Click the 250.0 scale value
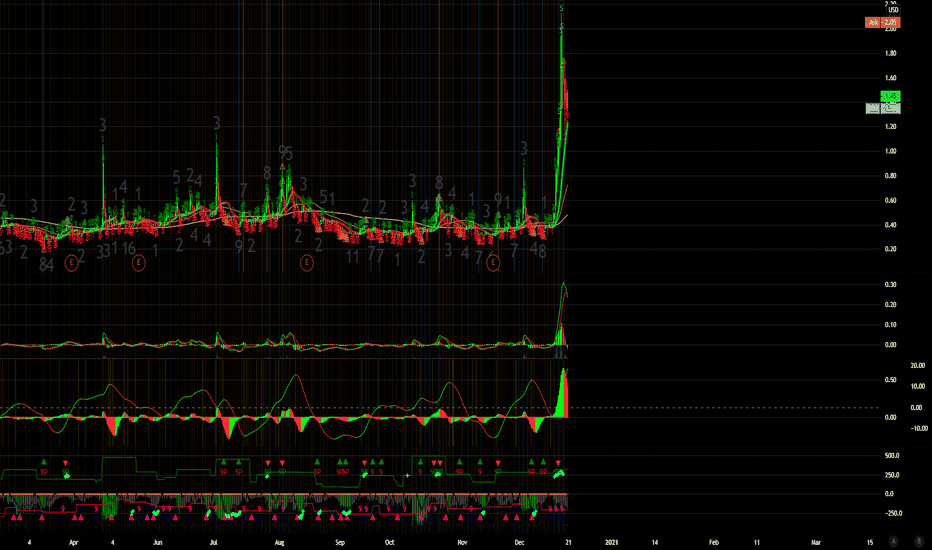The height and width of the screenshot is (550, 932). pos(892,475)
